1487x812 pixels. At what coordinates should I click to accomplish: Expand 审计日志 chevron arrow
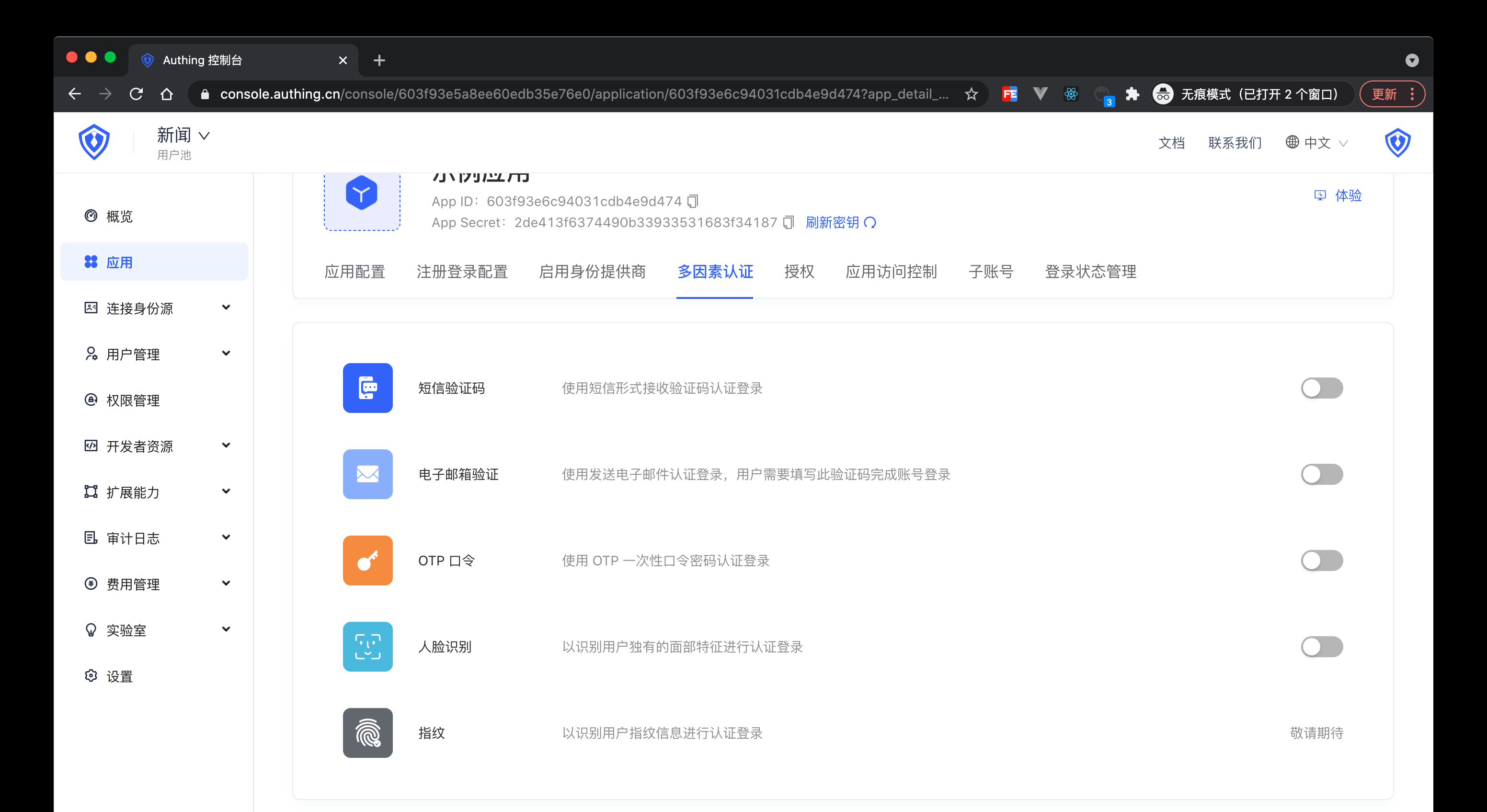pyautogui.click(x=226, y=538)
